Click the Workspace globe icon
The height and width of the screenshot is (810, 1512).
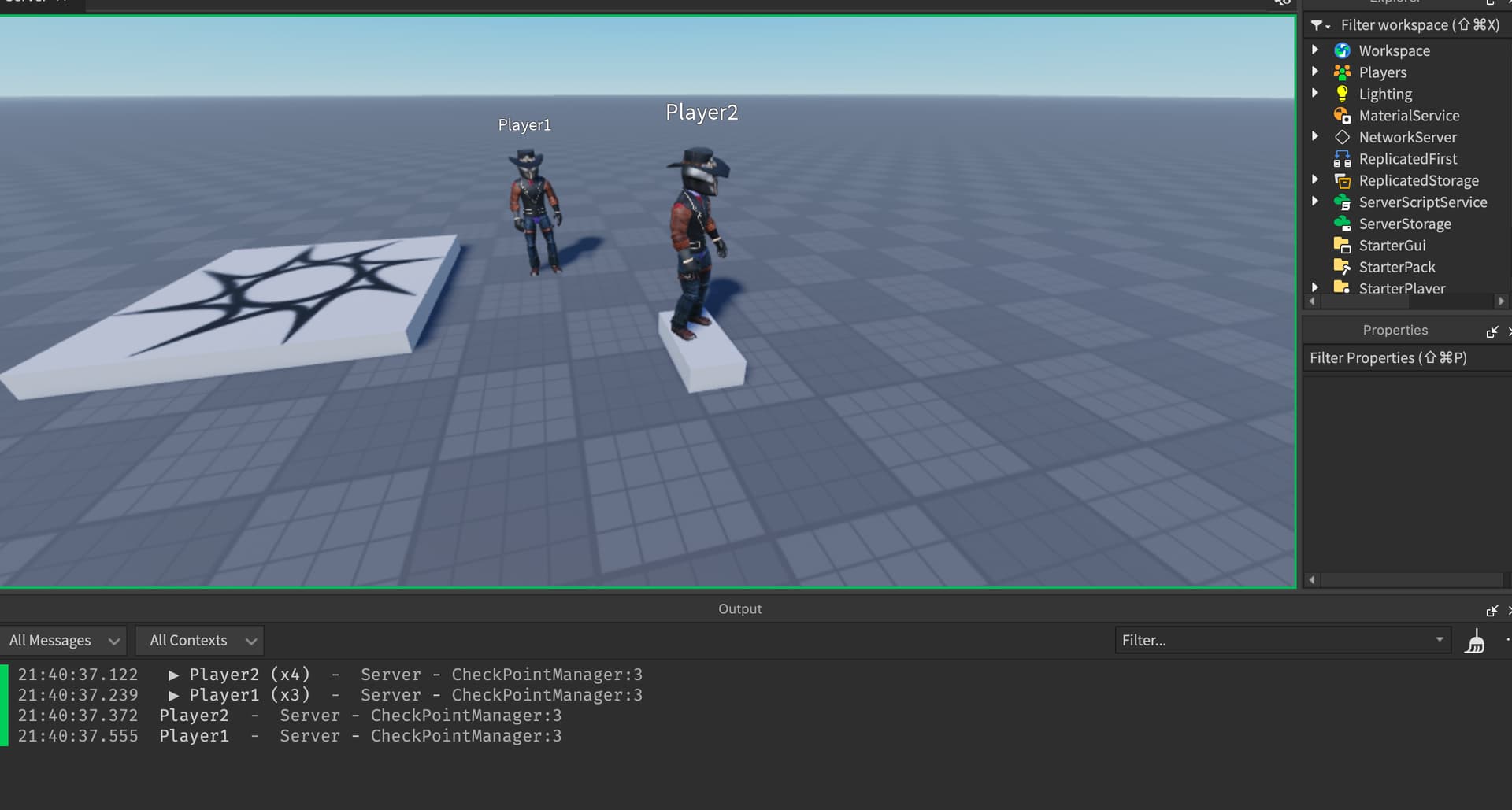1343,50
